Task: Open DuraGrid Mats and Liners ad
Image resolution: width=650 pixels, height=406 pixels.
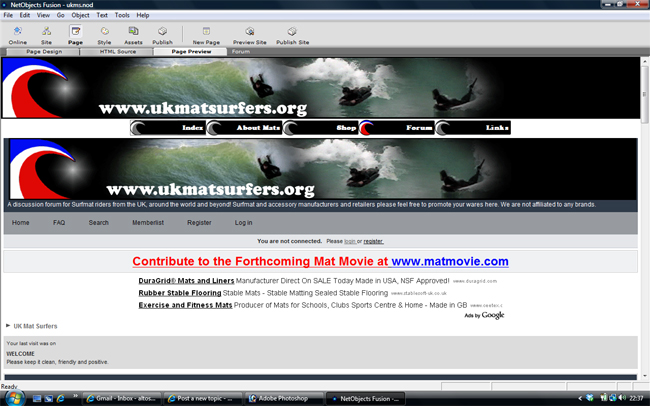Action: pos(186,281)
